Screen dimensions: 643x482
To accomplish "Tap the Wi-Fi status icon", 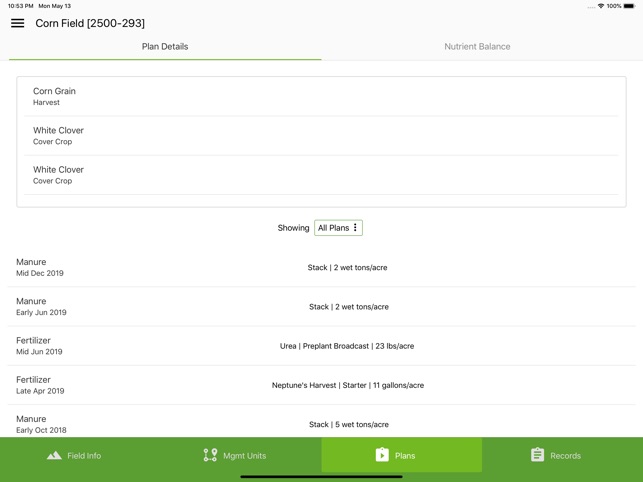I will point(600,6).
